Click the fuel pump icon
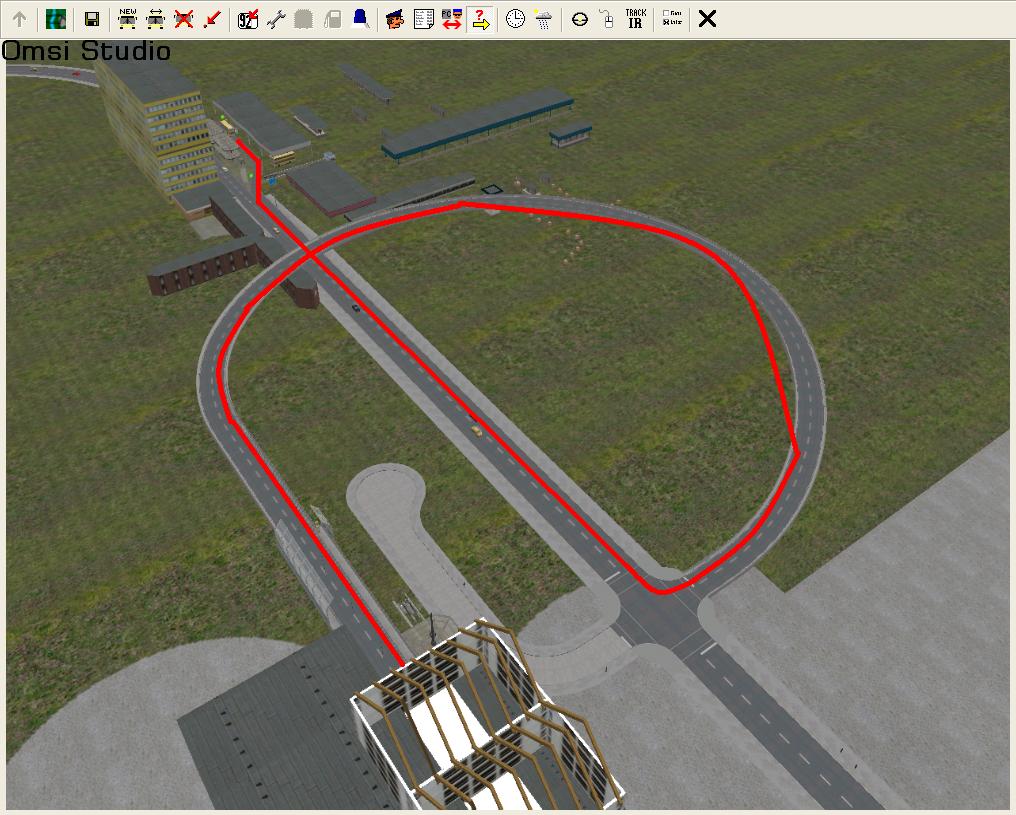 click(332, 19)
